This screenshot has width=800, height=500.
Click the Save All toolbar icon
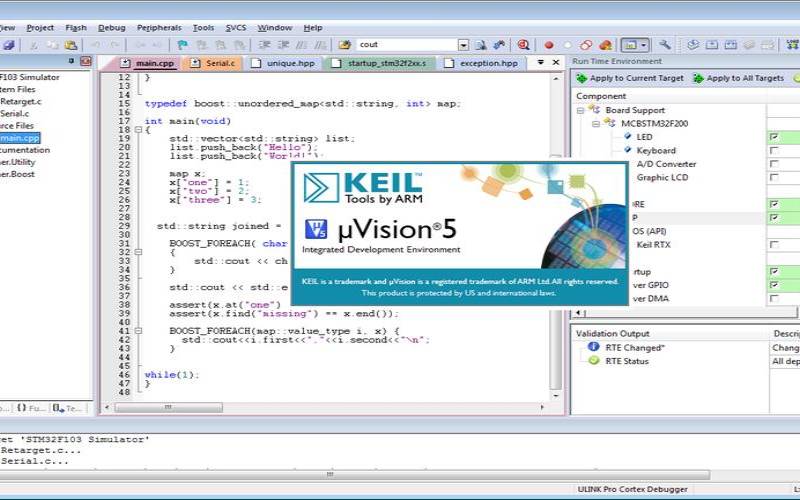coord(8,45)
